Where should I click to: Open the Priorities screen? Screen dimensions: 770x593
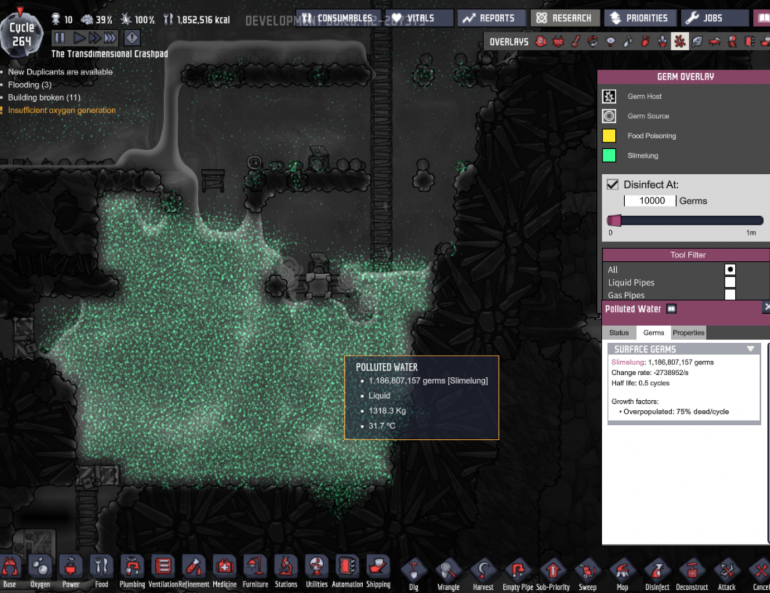click(x=640, y=18)
